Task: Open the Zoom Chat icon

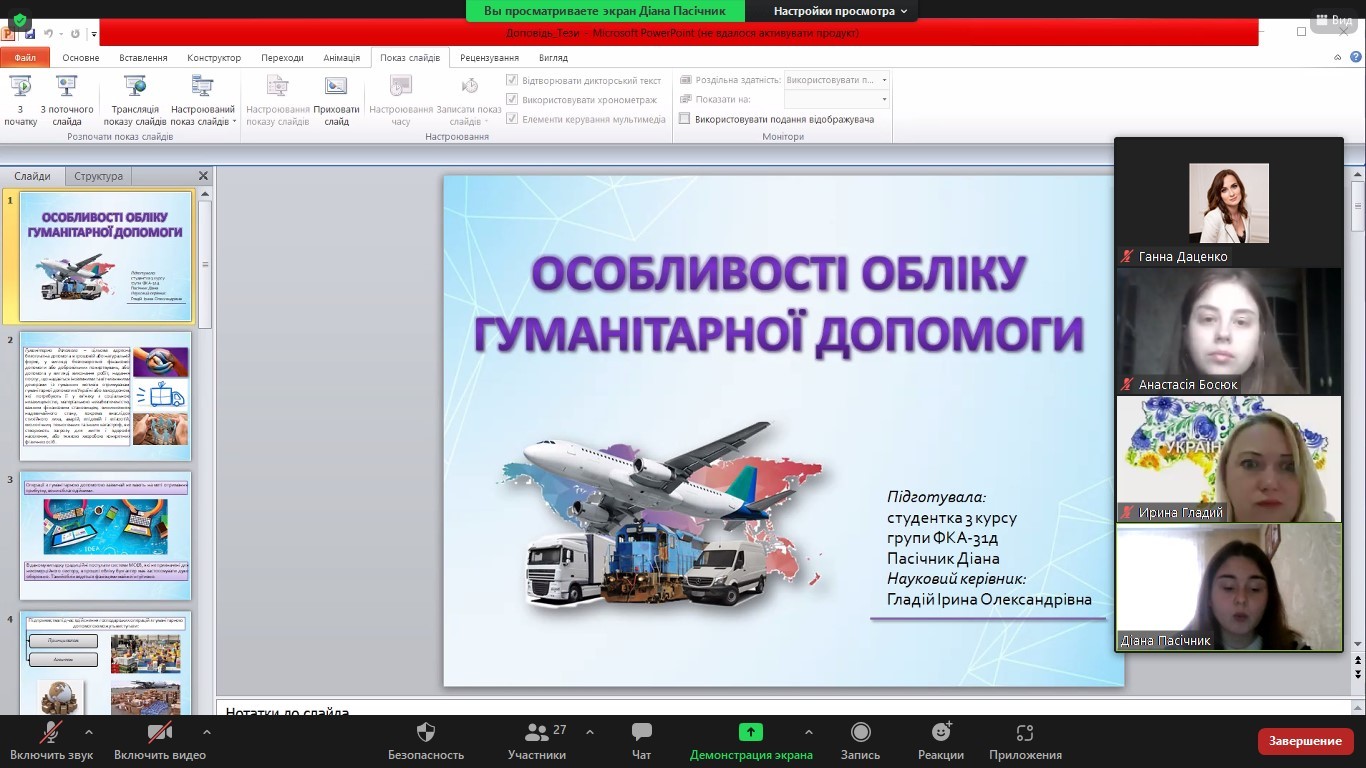Action: (642, 733)
